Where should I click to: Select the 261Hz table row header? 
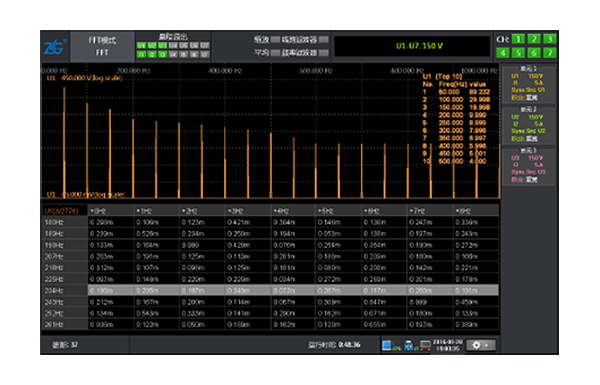(x=65, y=325)
